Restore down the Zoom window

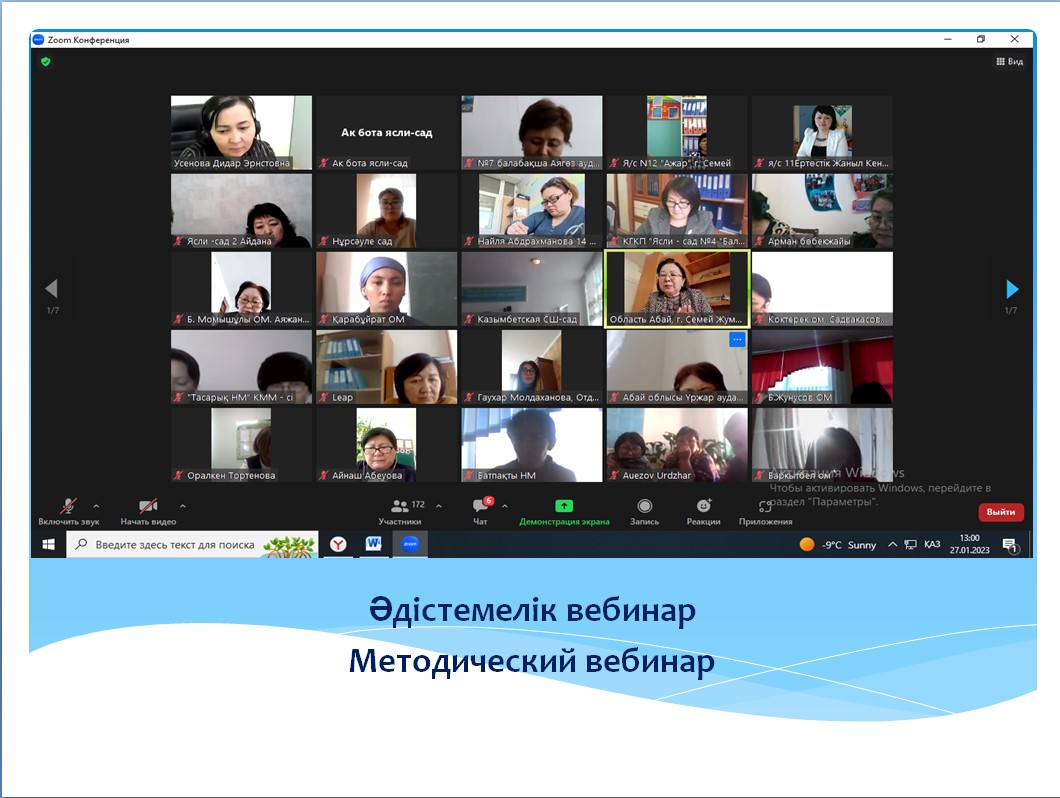tap(981, 39)
